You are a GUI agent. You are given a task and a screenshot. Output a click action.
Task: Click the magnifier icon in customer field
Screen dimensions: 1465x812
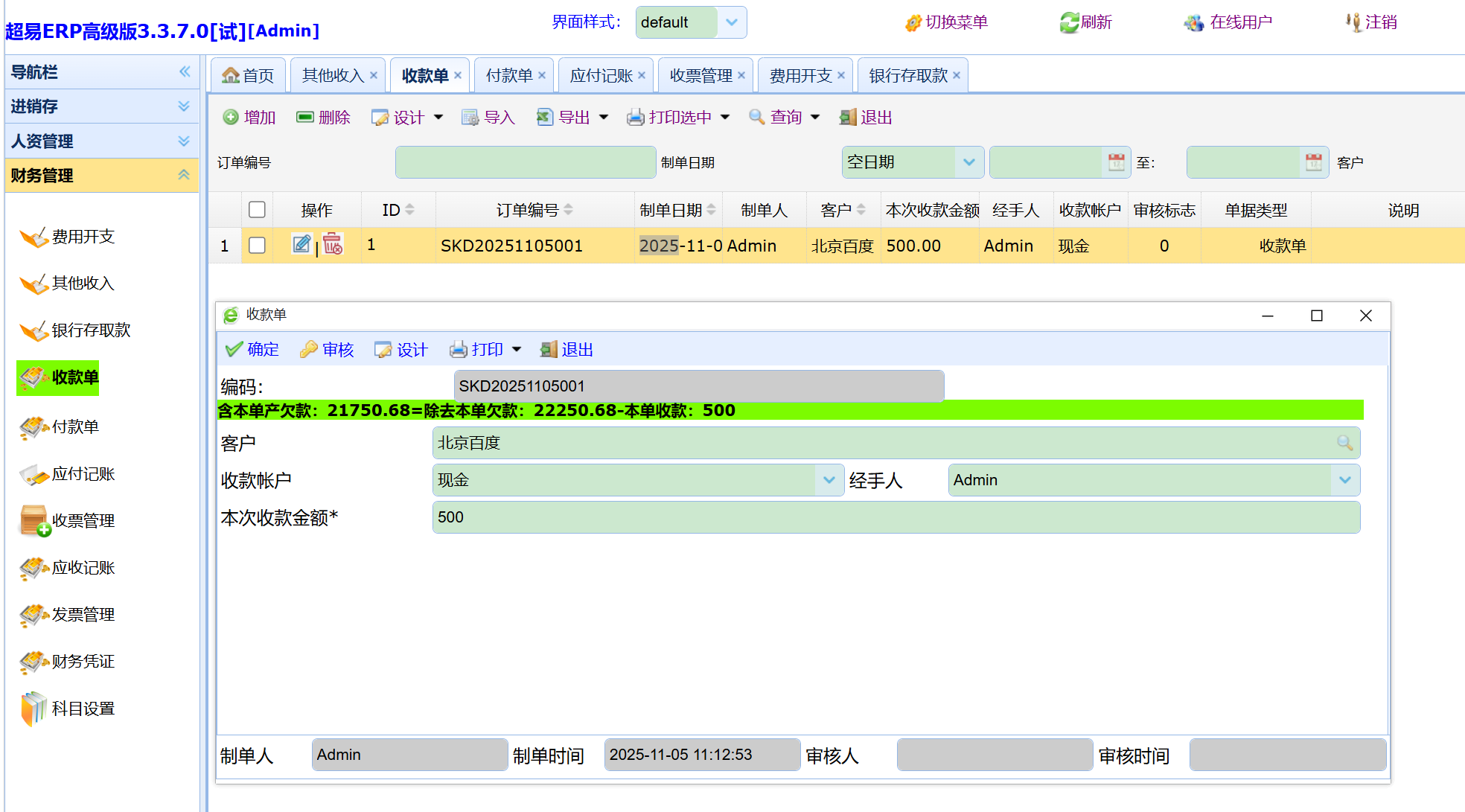point(1344,443)
